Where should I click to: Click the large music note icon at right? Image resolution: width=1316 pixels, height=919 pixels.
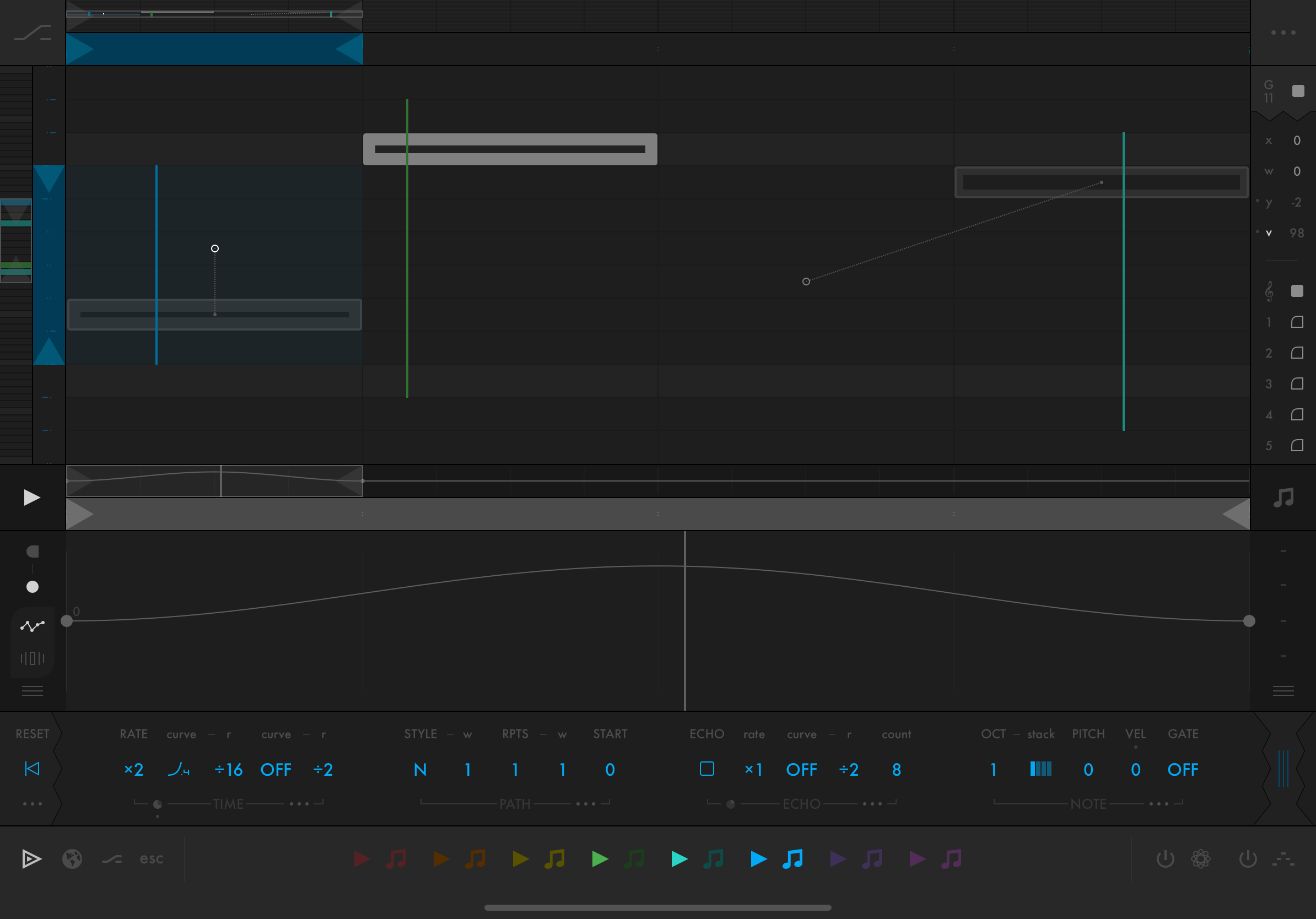pyautogui.click(x=1283, y=498)
